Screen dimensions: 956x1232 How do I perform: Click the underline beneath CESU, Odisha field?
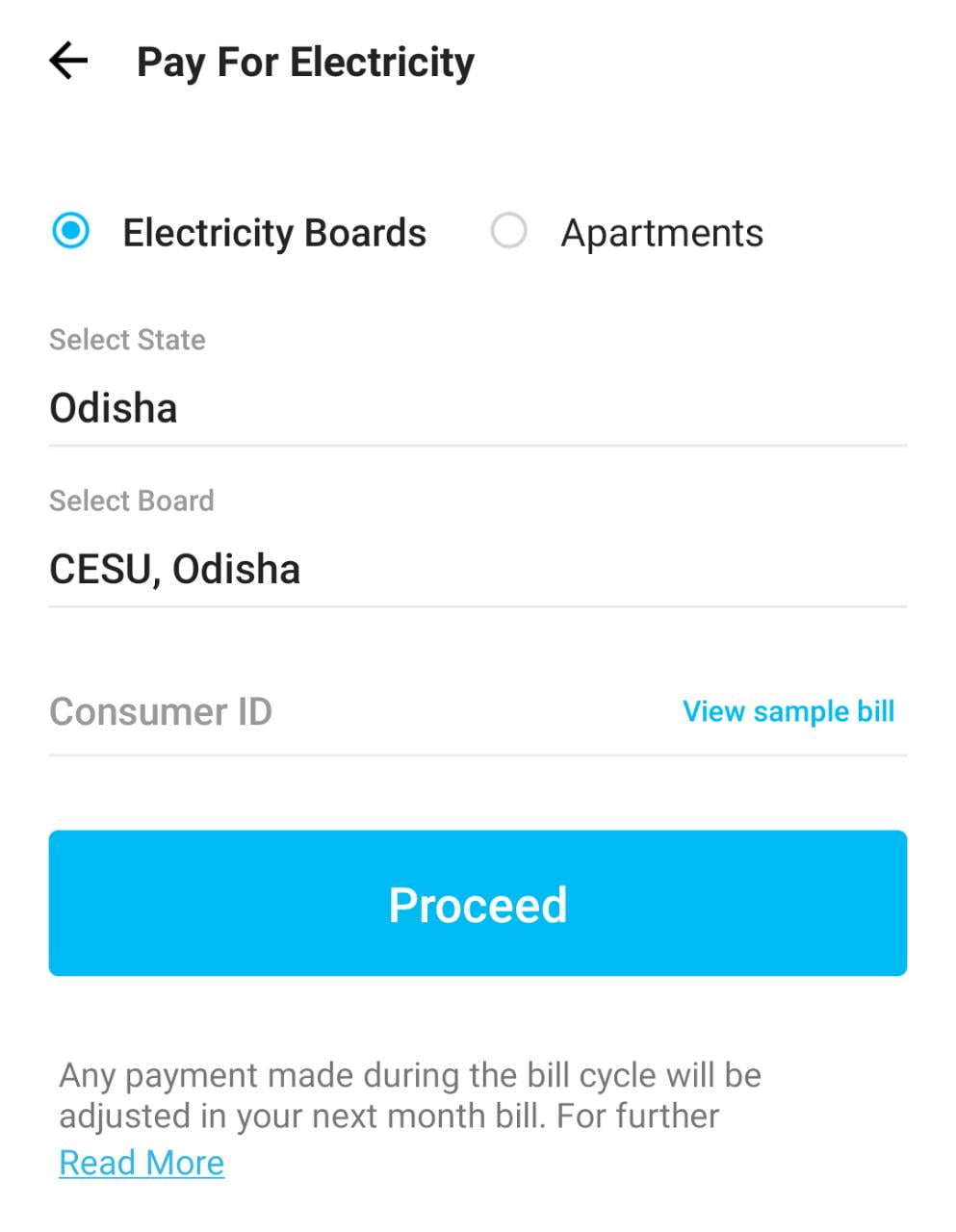(x=478, y=606)
